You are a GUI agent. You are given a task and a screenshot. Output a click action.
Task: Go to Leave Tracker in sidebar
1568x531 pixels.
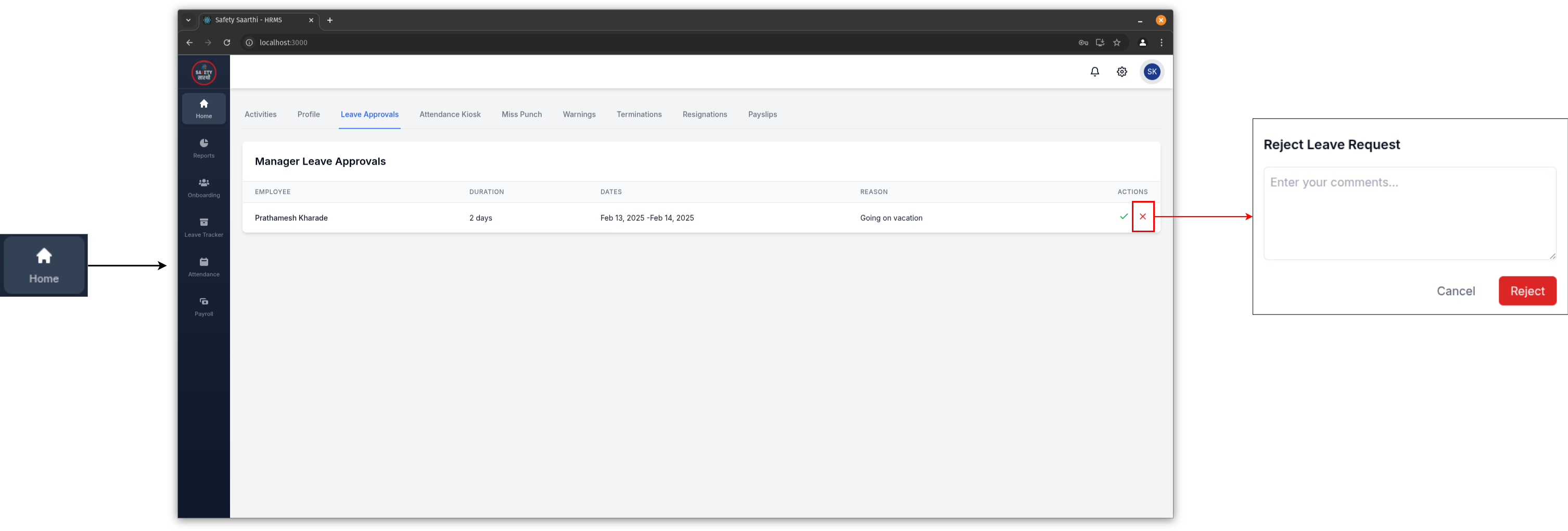click(203, 227)
